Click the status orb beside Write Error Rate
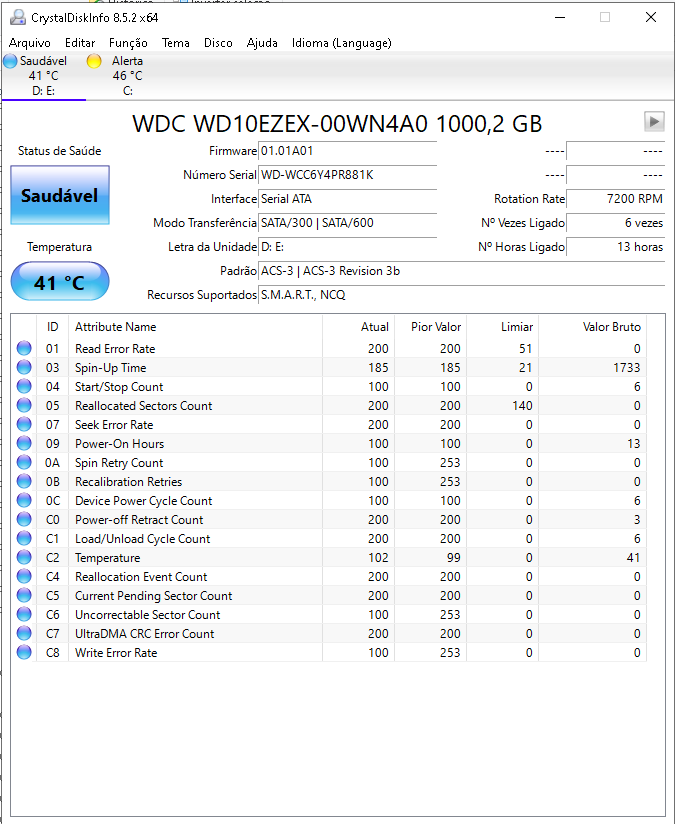Screen dimensions: 675x824 pos(24,652)
